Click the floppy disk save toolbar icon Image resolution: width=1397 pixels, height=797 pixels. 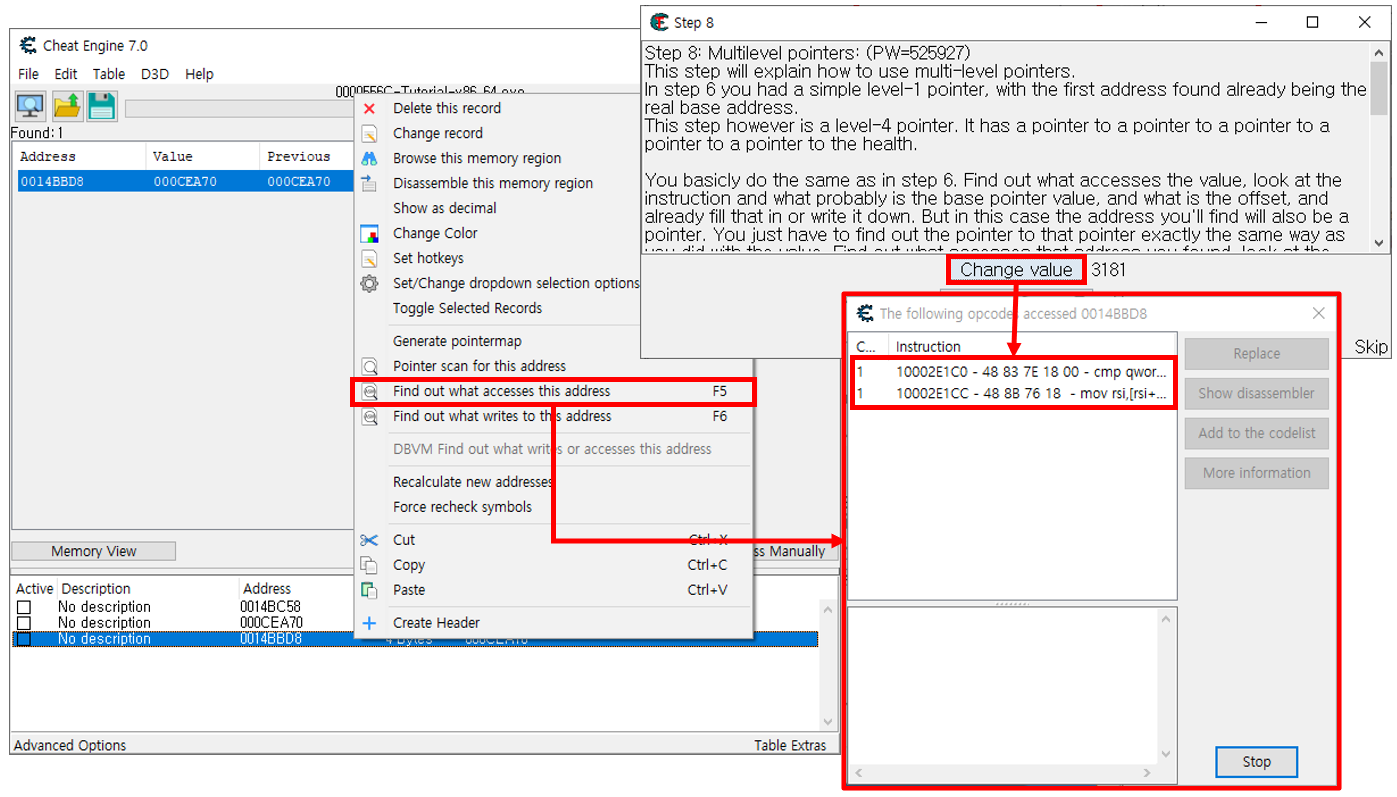pos(102,105)
